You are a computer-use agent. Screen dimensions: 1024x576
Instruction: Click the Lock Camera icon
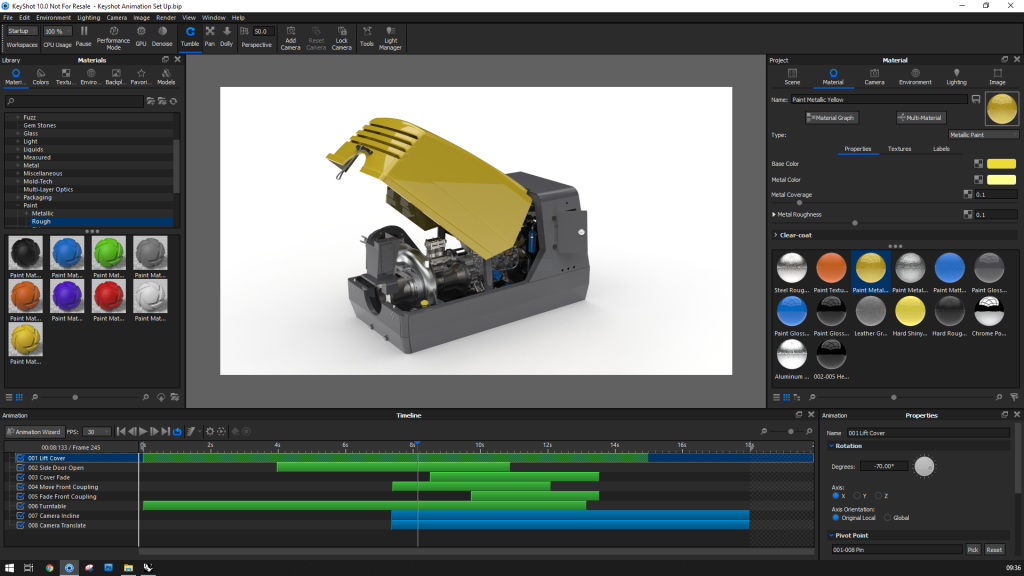pyautogui.click(x=342, y=39)
